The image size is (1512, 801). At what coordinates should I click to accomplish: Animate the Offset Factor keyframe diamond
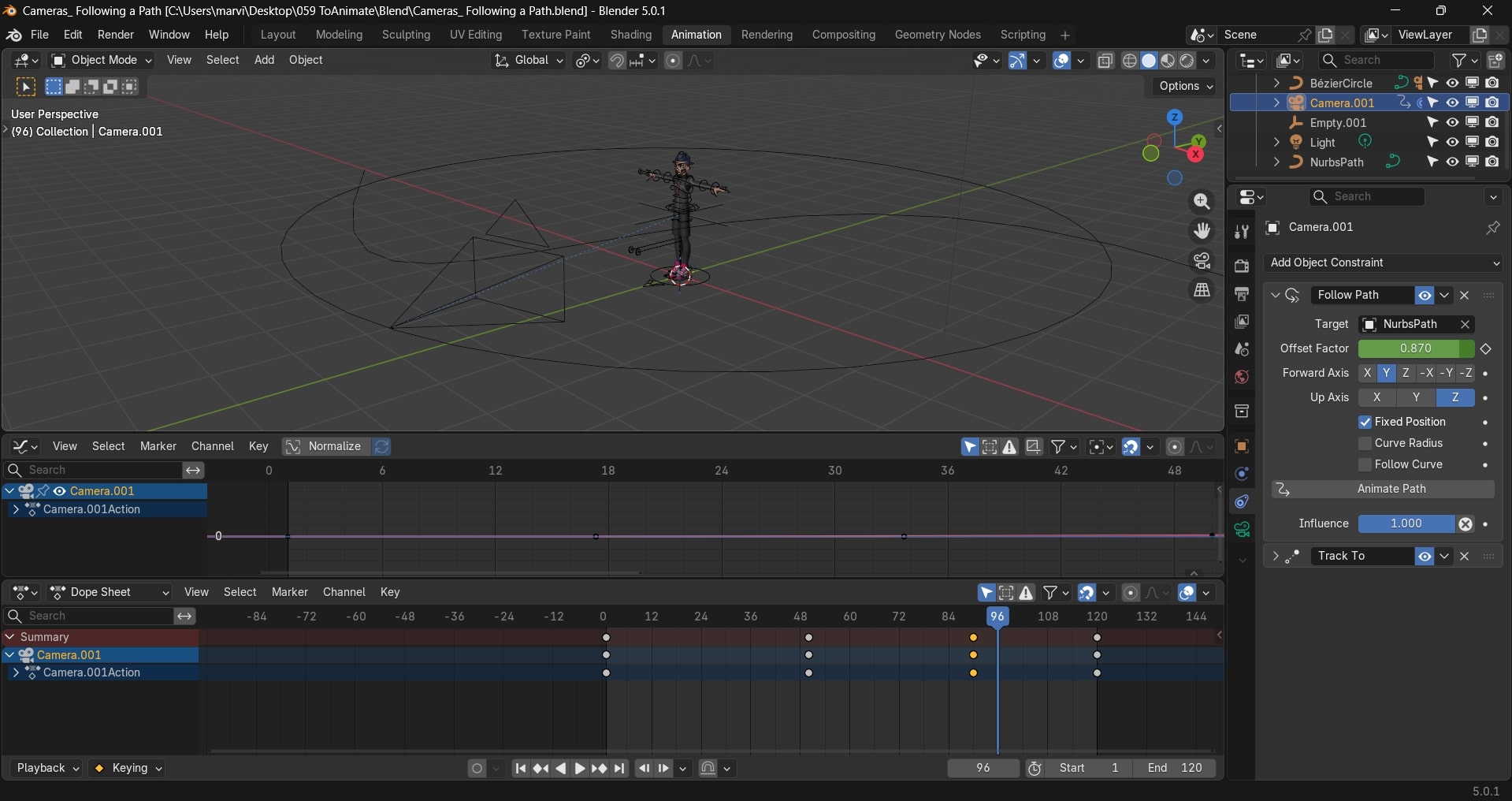pos(1486,348)
